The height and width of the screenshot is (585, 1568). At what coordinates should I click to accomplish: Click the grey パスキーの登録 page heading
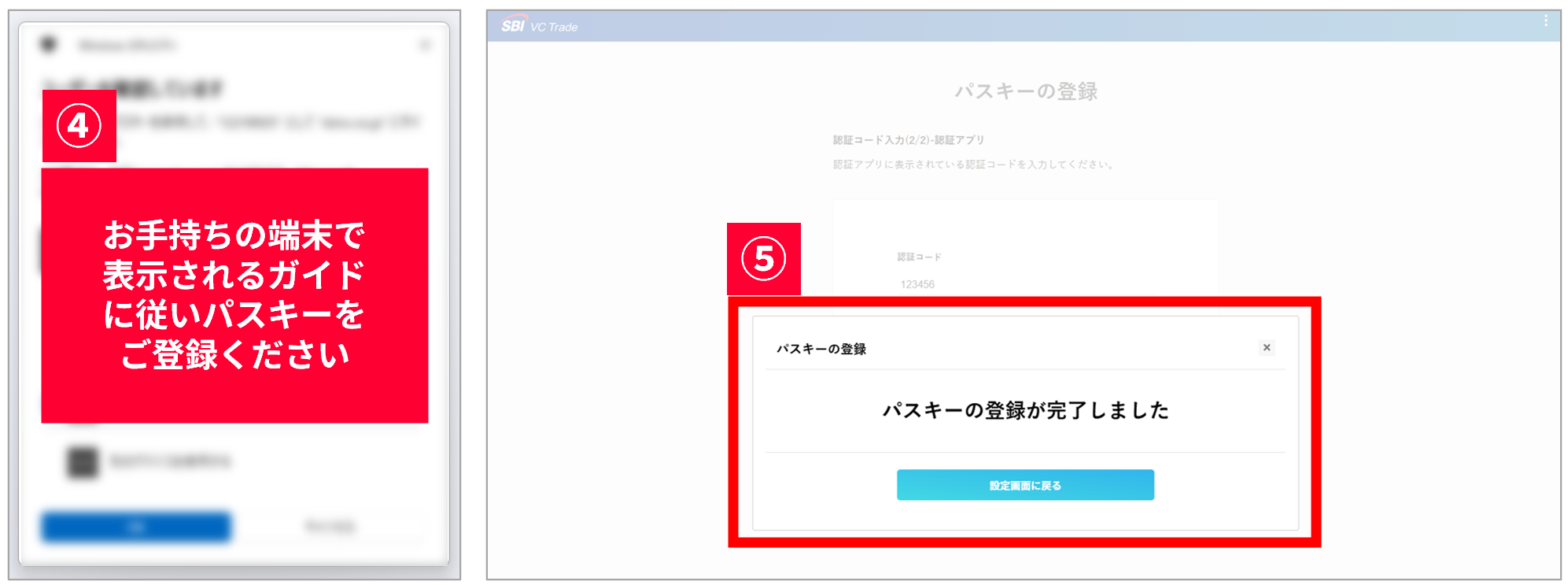pyautogui.click(x=1026, y=91)
